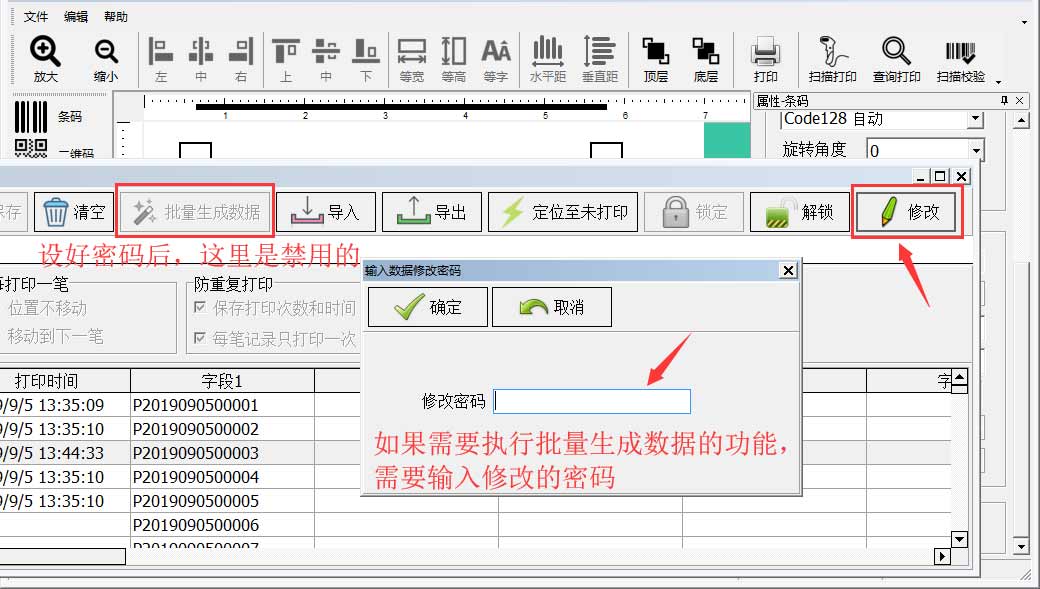
Task: Click the 修改密码 input field
Action: coord(592,401)
